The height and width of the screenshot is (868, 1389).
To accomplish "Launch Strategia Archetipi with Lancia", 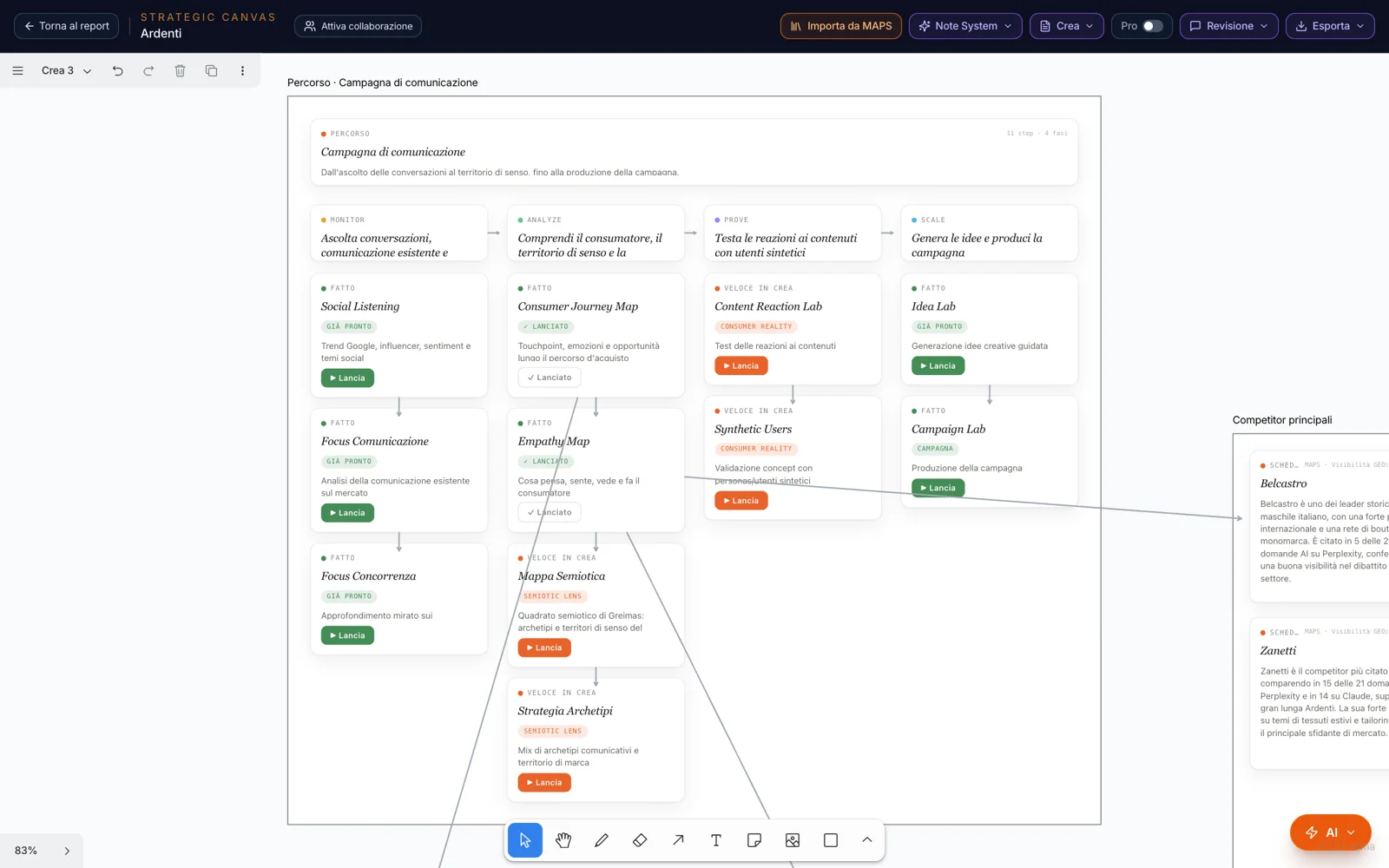I will (544, 783).
